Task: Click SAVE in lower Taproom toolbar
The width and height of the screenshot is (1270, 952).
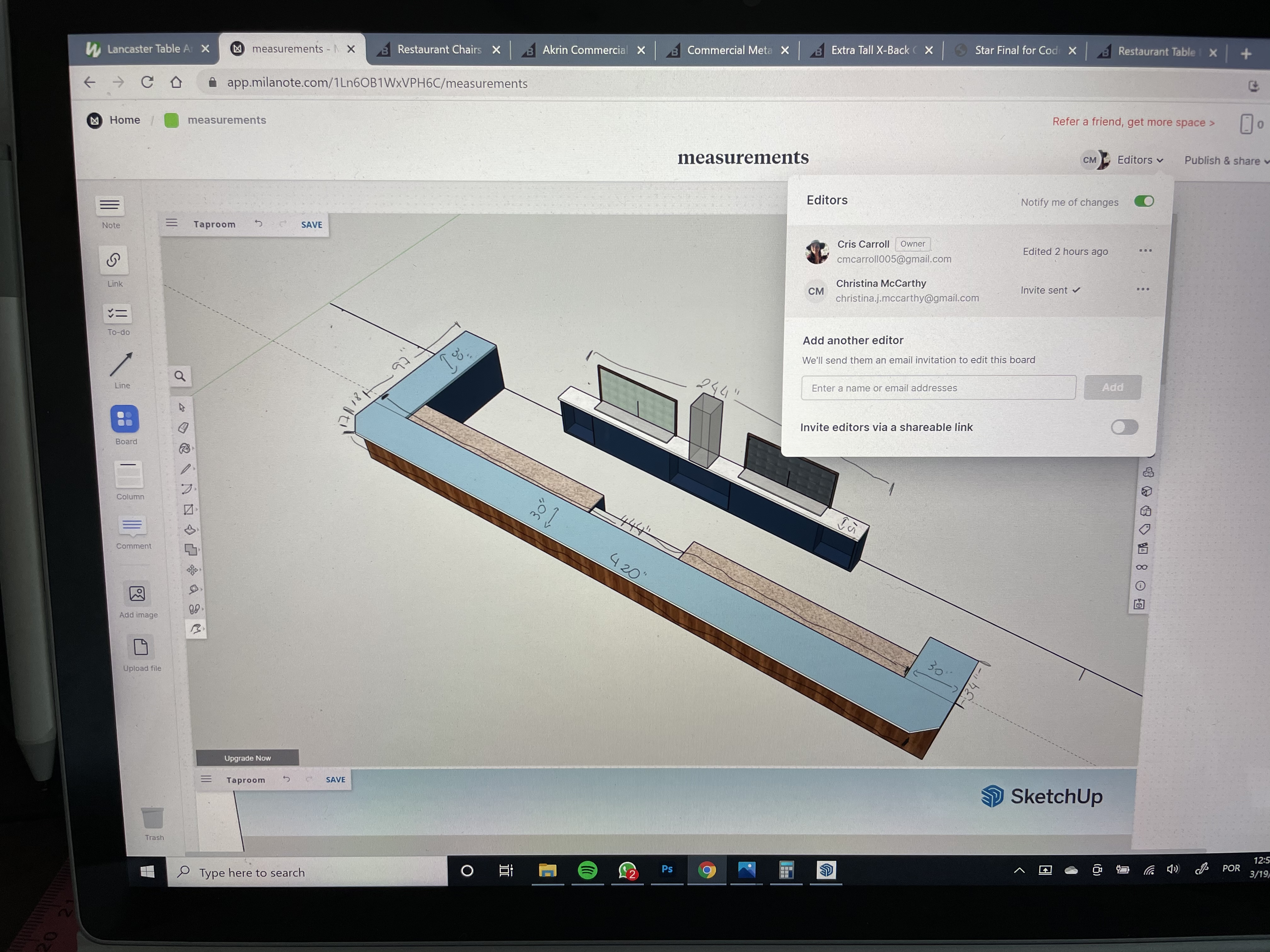Action: (x=336, y=779)
